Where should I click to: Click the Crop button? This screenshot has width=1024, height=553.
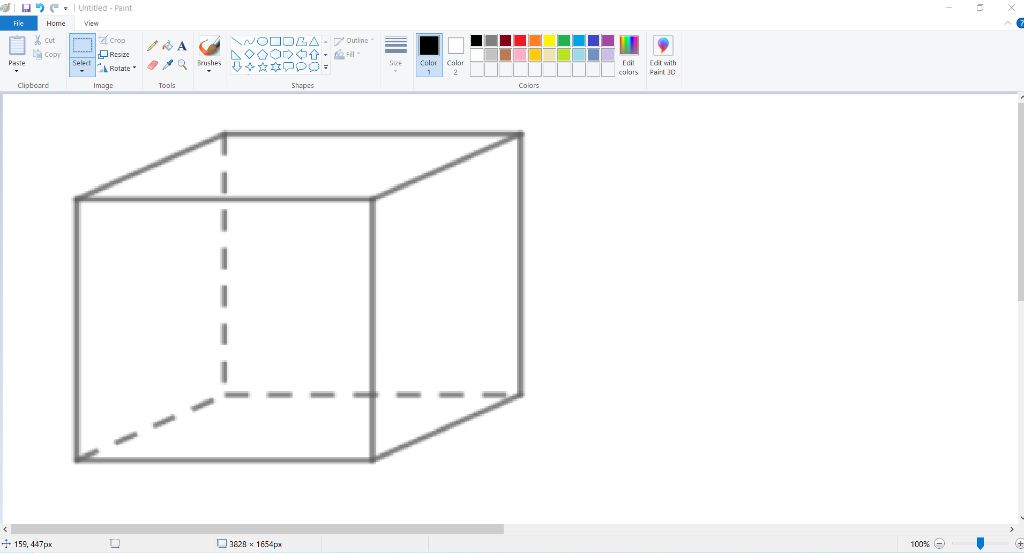tap(112, 40)
